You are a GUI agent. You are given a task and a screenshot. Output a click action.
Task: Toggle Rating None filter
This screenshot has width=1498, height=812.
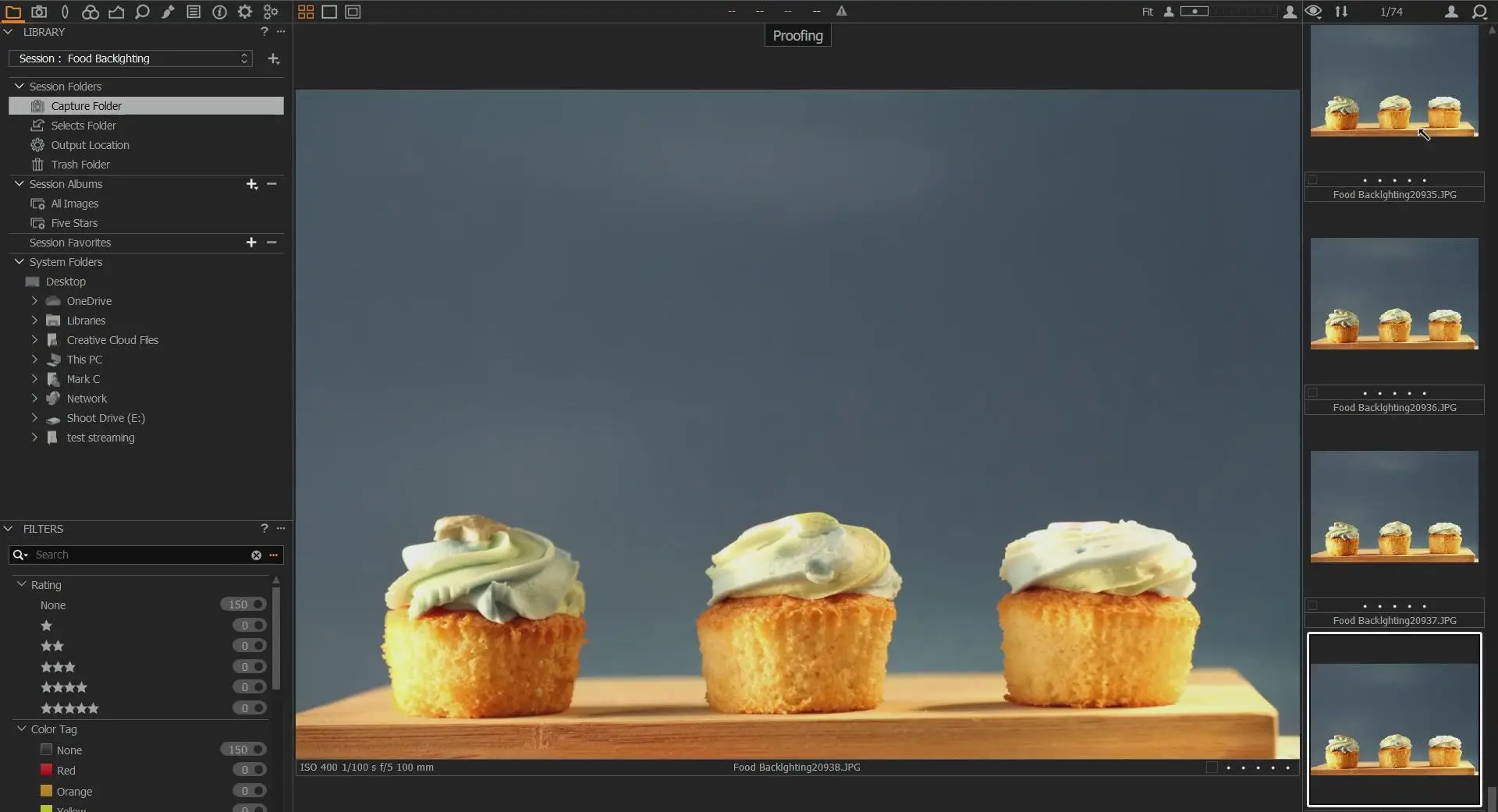point(243,605)
